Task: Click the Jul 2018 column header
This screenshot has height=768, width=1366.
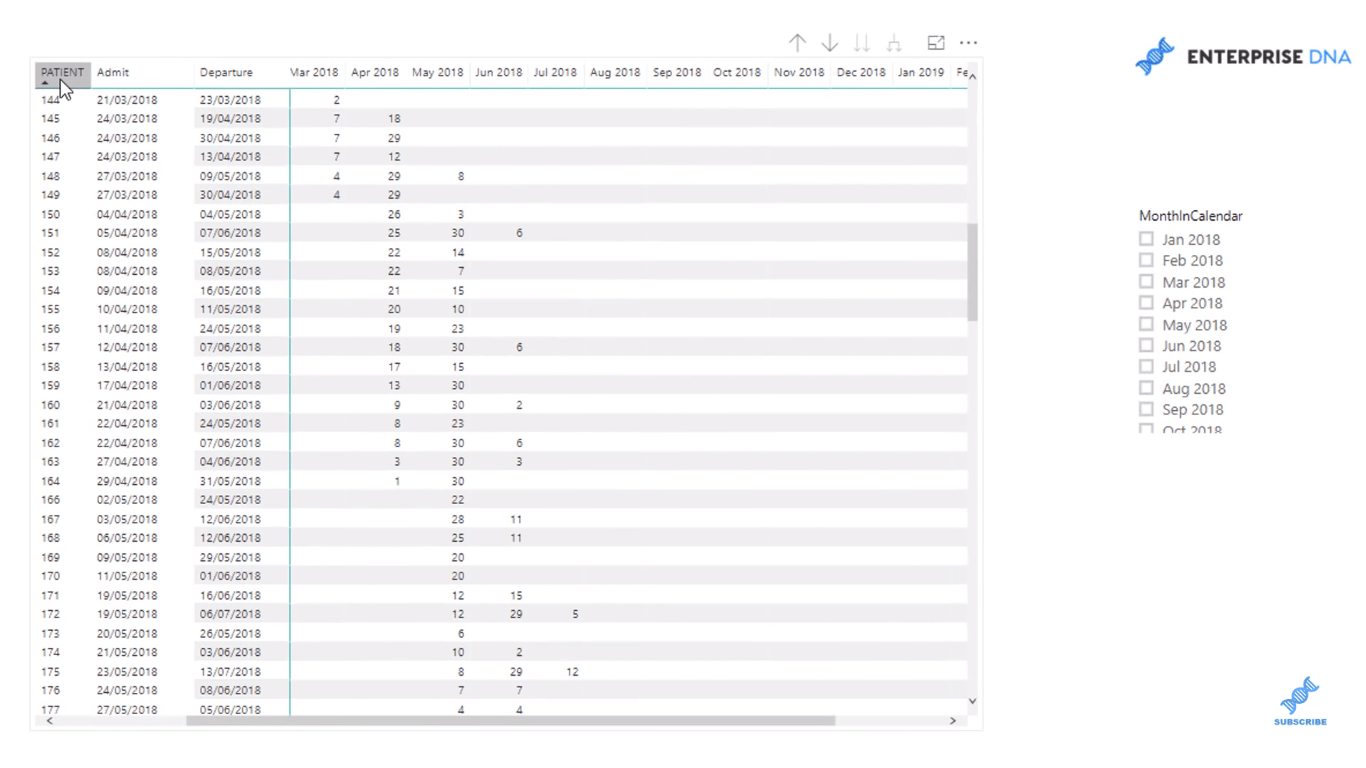Action: (x=555, y=72)
